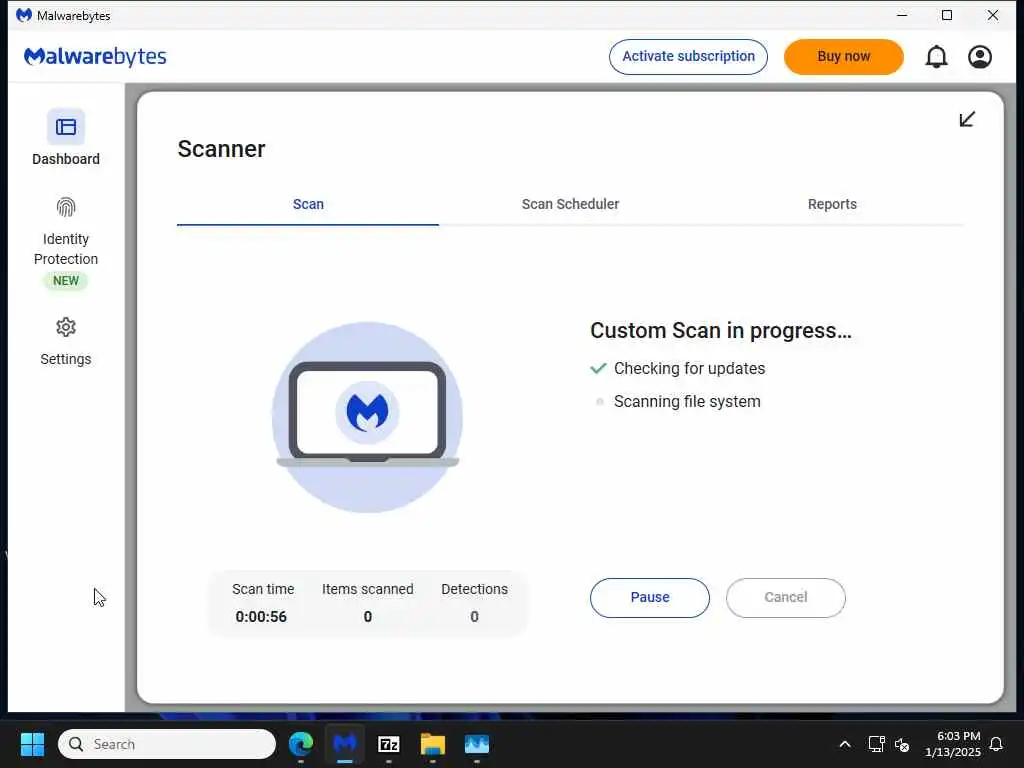Screen dimensions: 1024x768
Task: Click the Buy now button
Action: (844, 57)
